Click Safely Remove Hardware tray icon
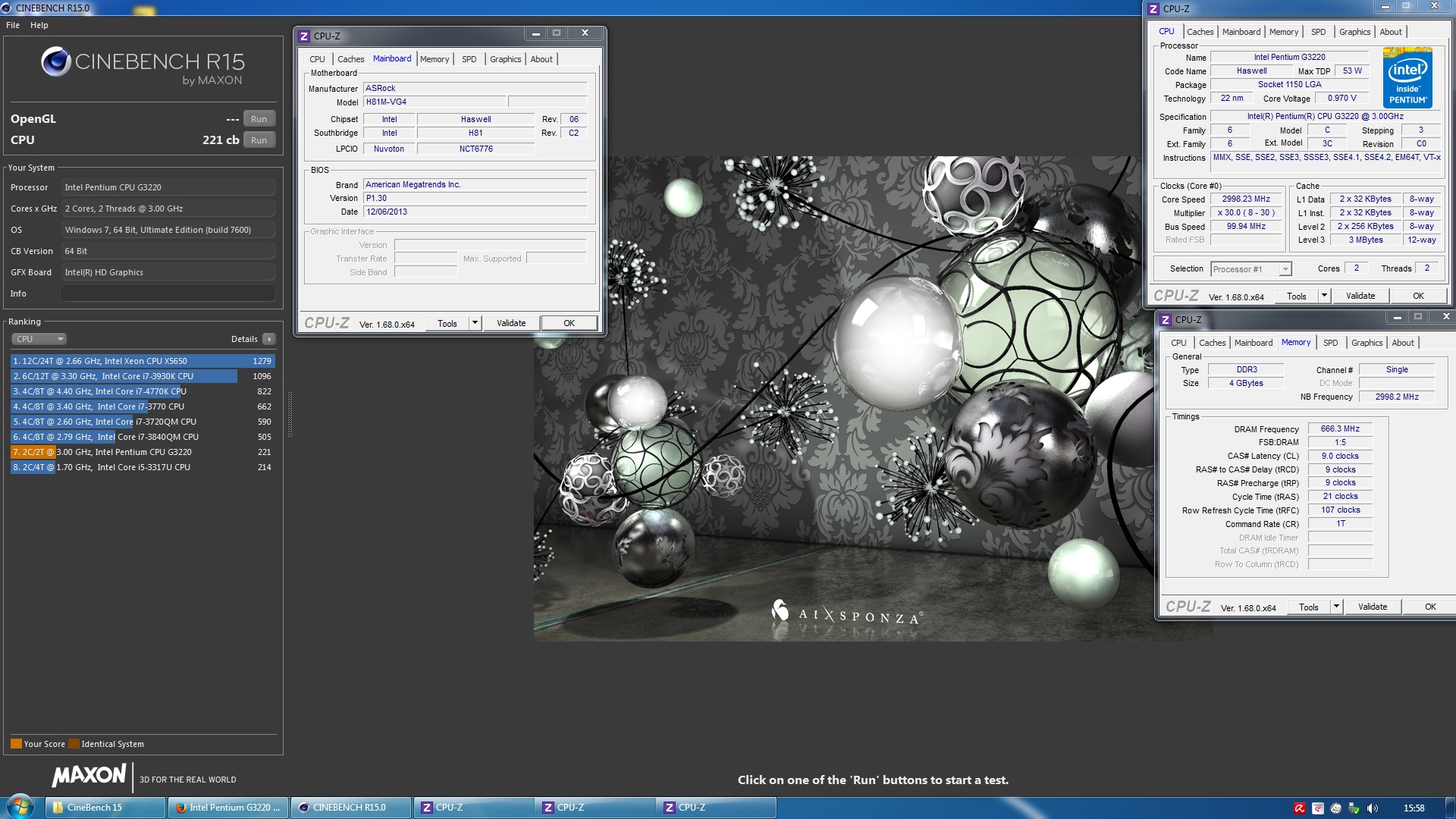The height and width of the screenshot is (819, 1456). [1354, 808]
